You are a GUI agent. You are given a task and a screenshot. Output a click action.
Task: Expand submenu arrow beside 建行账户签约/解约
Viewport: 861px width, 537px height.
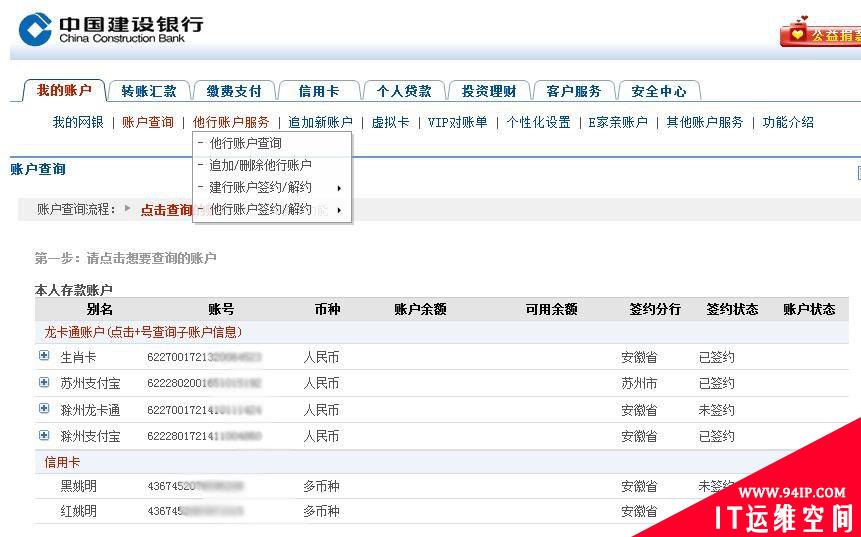(339, 188)
